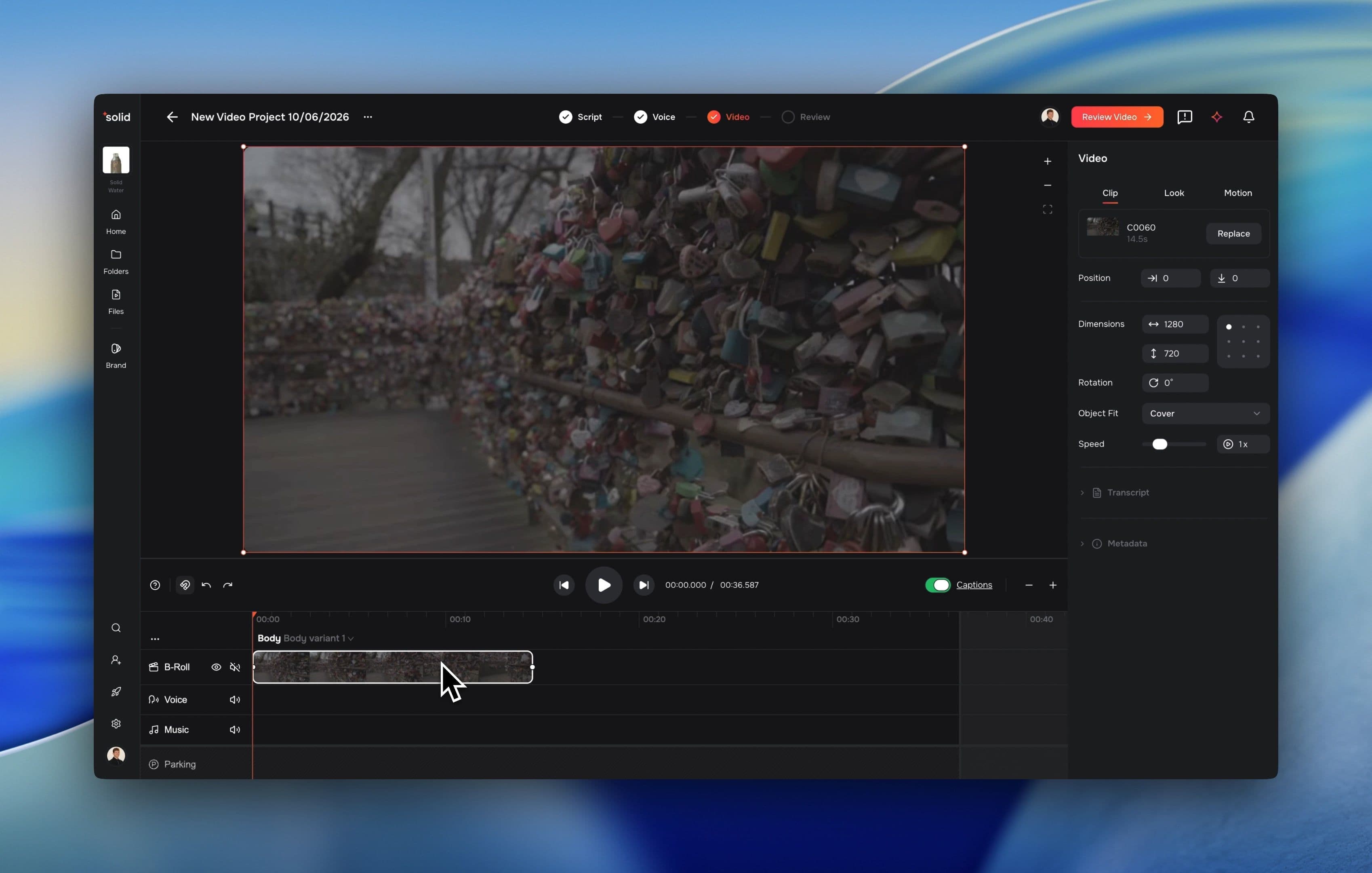
Task: Zoom out the timeline
Action: coord(1029,585)
